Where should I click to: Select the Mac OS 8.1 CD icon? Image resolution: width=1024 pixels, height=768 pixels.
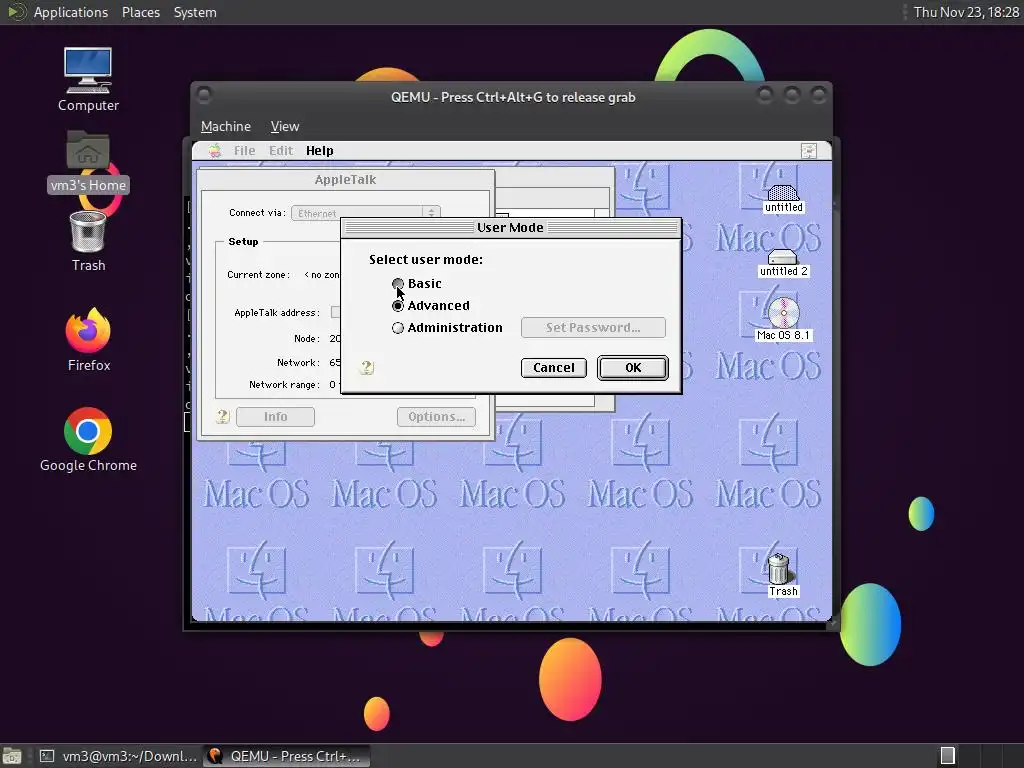(x=783, y=319)
